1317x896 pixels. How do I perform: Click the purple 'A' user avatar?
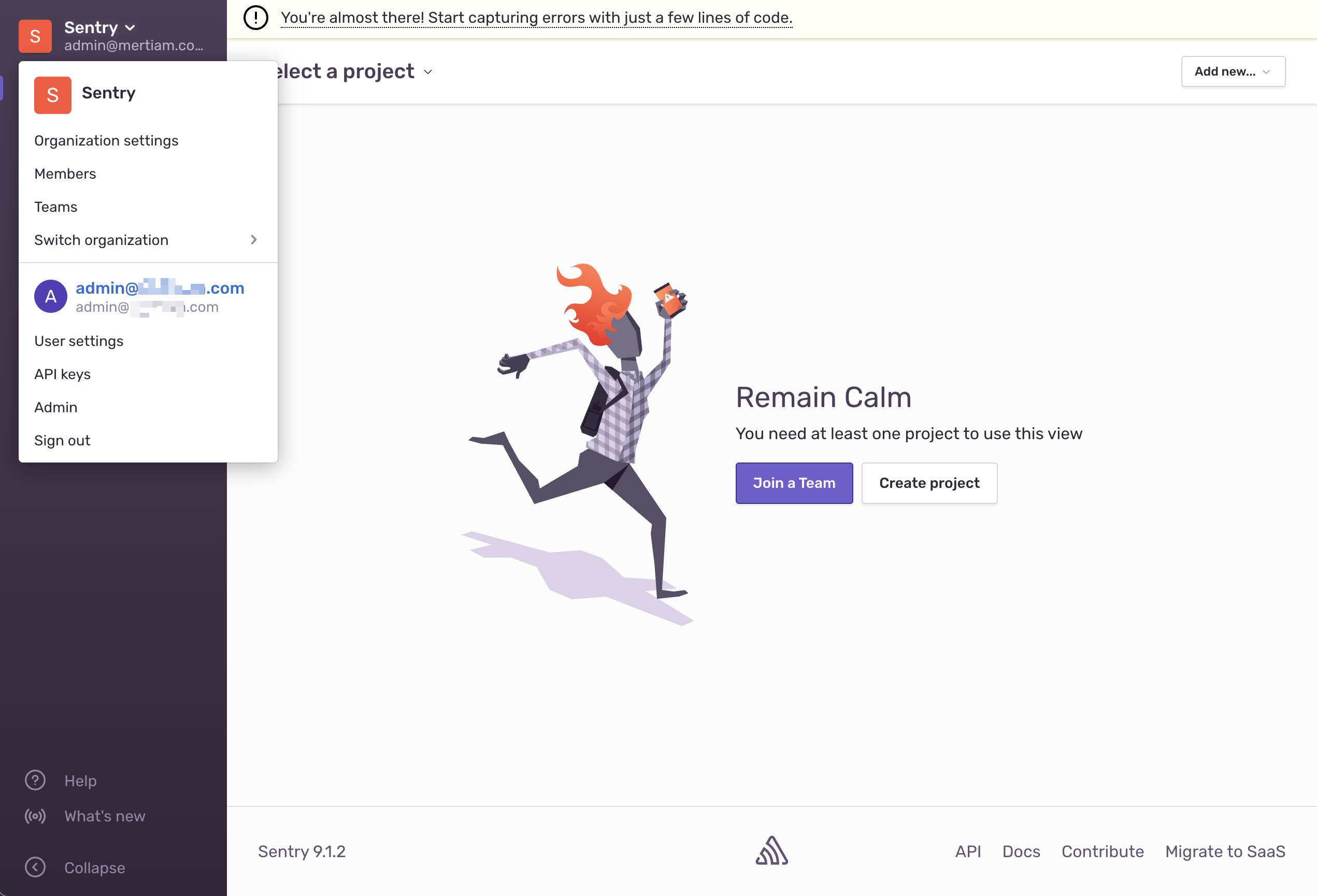pyautogui.click(x=51, y=296)
